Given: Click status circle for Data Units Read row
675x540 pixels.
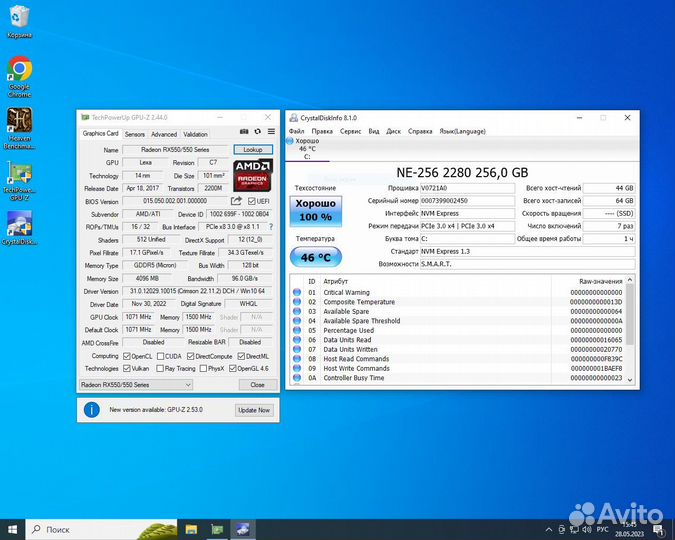Looking at the screenshot, I should pyautogui.click(x=297, y=339).
